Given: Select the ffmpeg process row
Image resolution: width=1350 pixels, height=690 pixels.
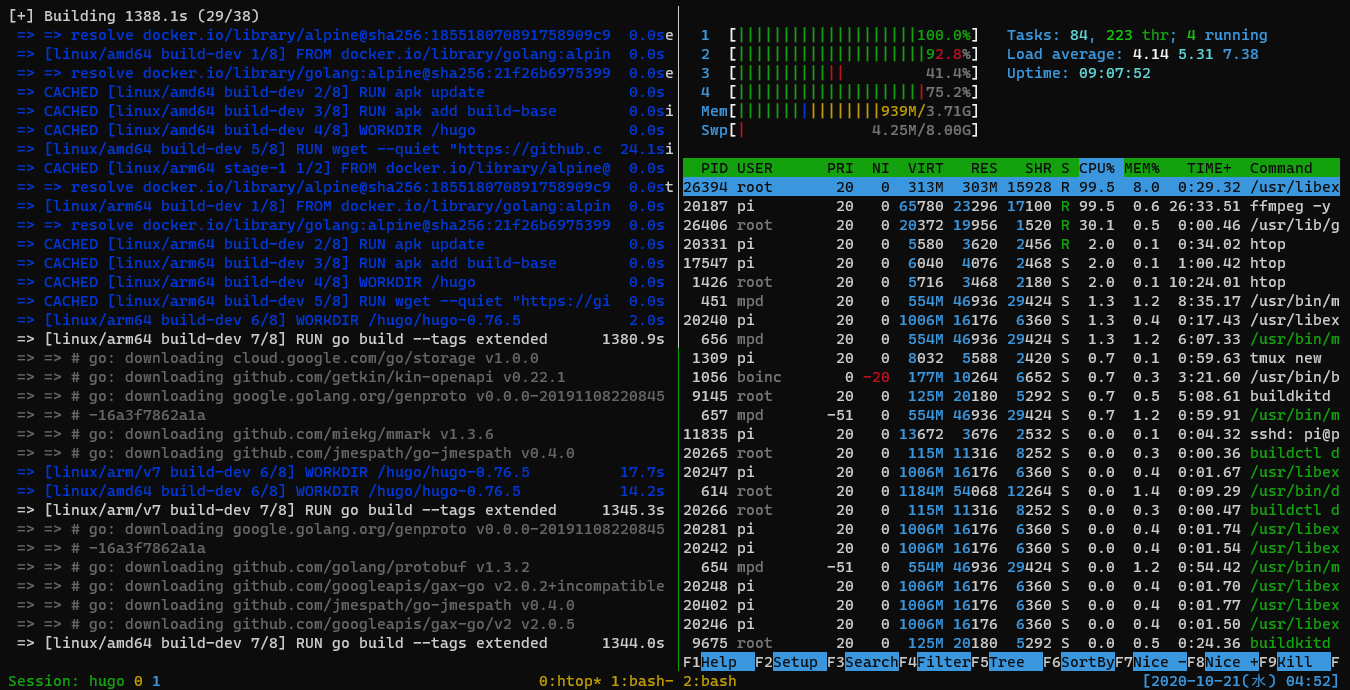Looking at the screenshot, I should point(1000,205).
